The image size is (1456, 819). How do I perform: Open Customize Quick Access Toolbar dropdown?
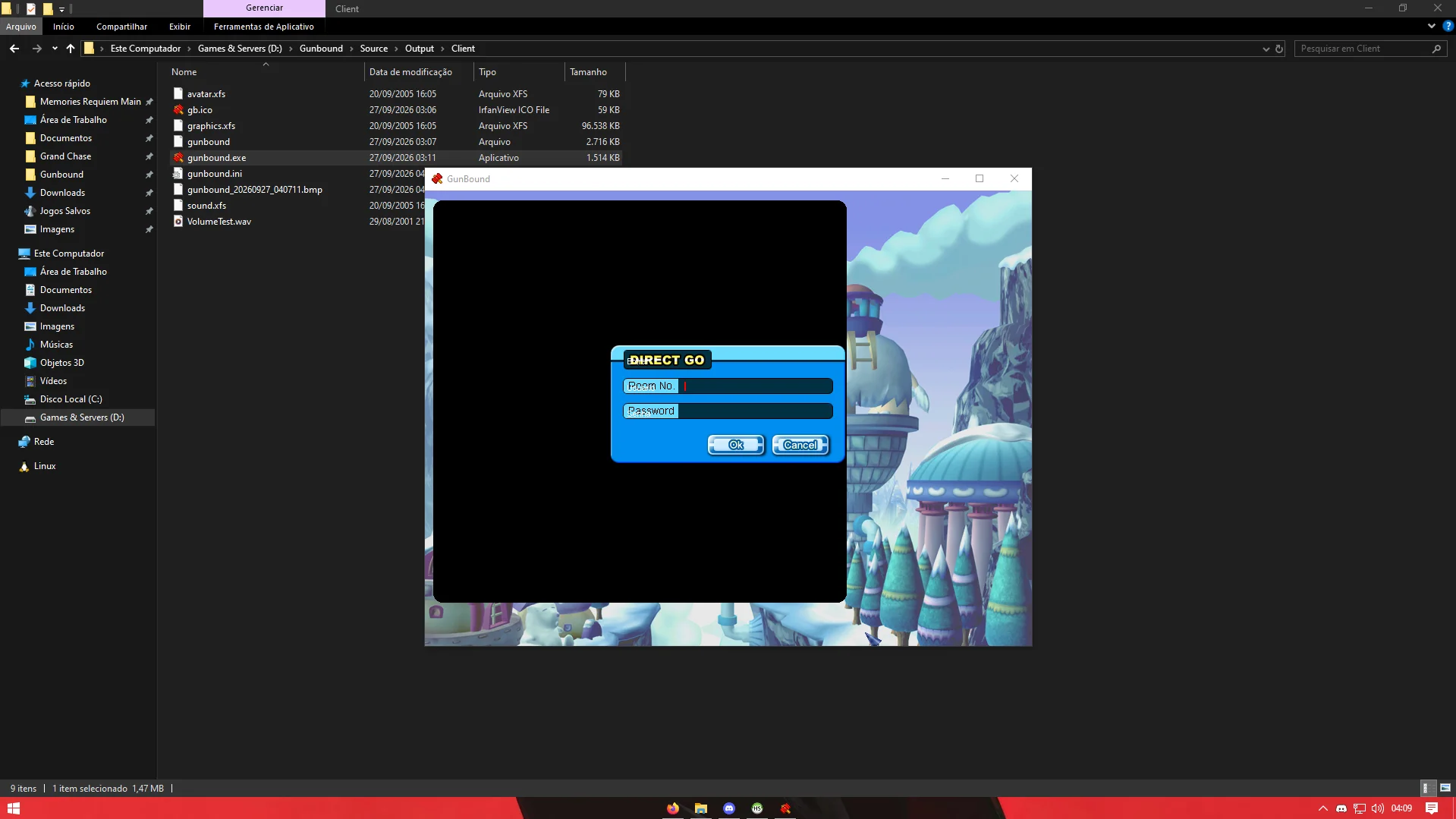62,9
